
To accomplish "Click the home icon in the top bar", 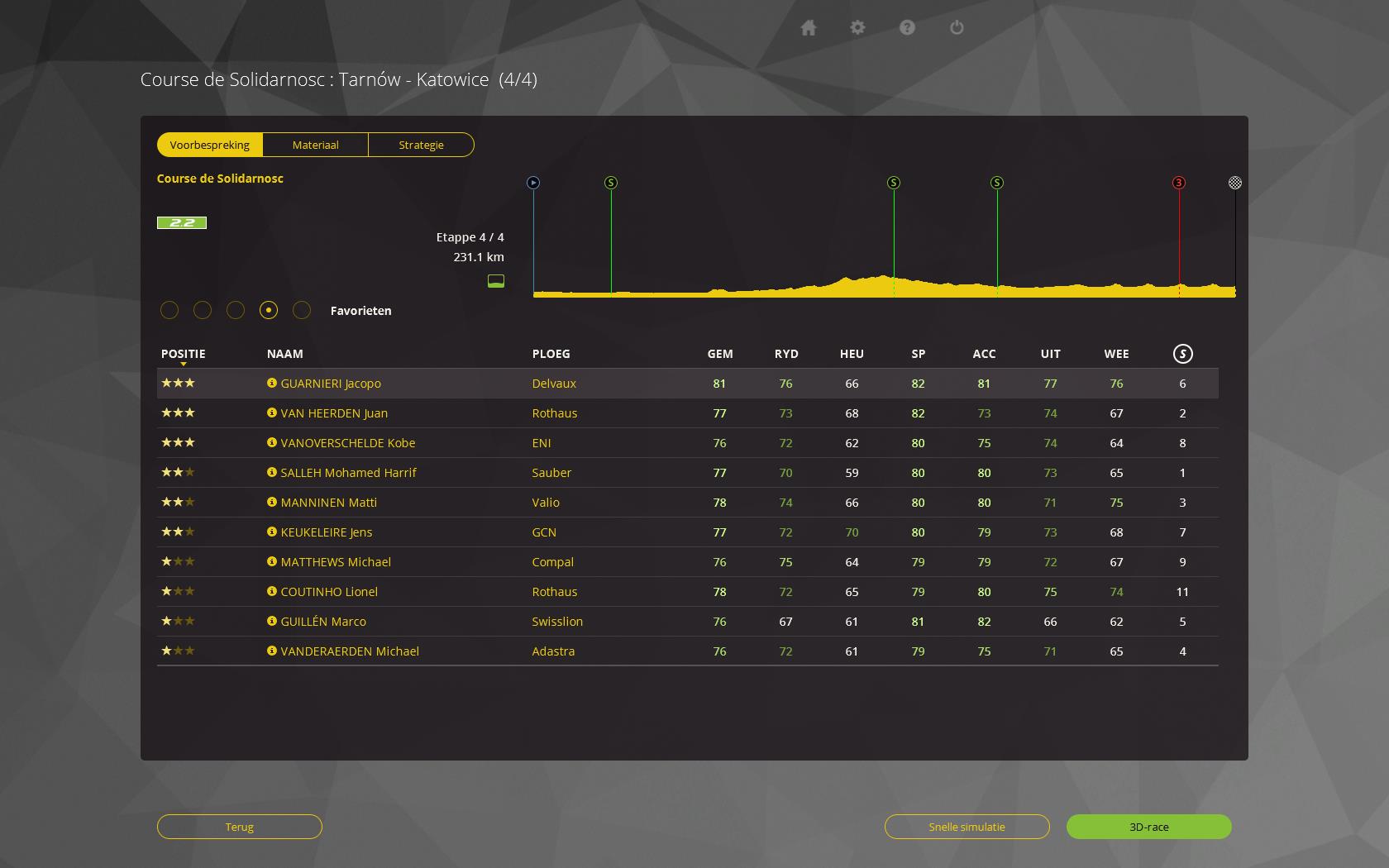I will pos(809,28).
